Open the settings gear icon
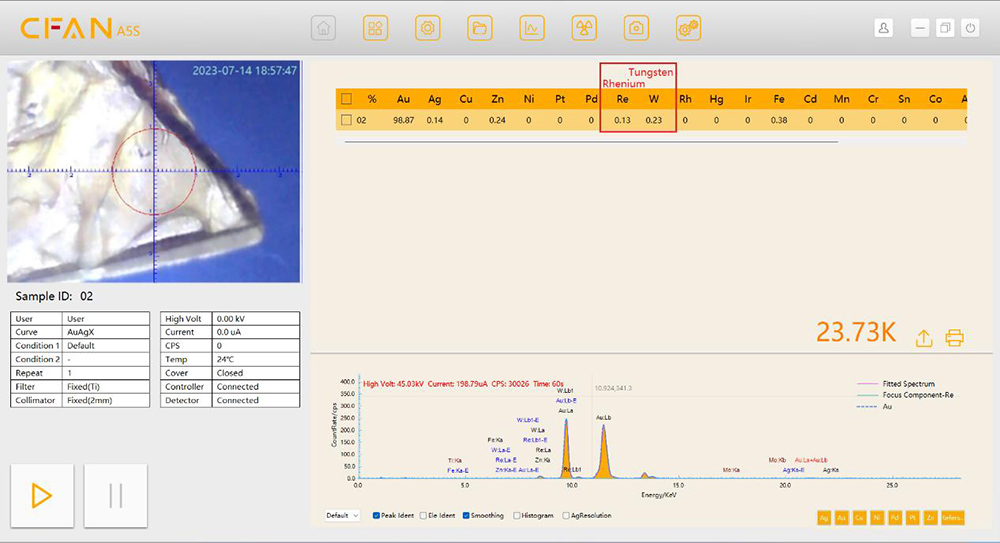The image size is (1000, 543). [428, 28]
